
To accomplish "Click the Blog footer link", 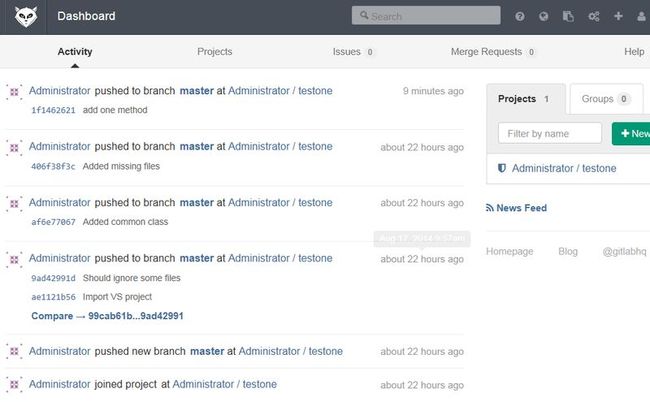I will 568,252.
